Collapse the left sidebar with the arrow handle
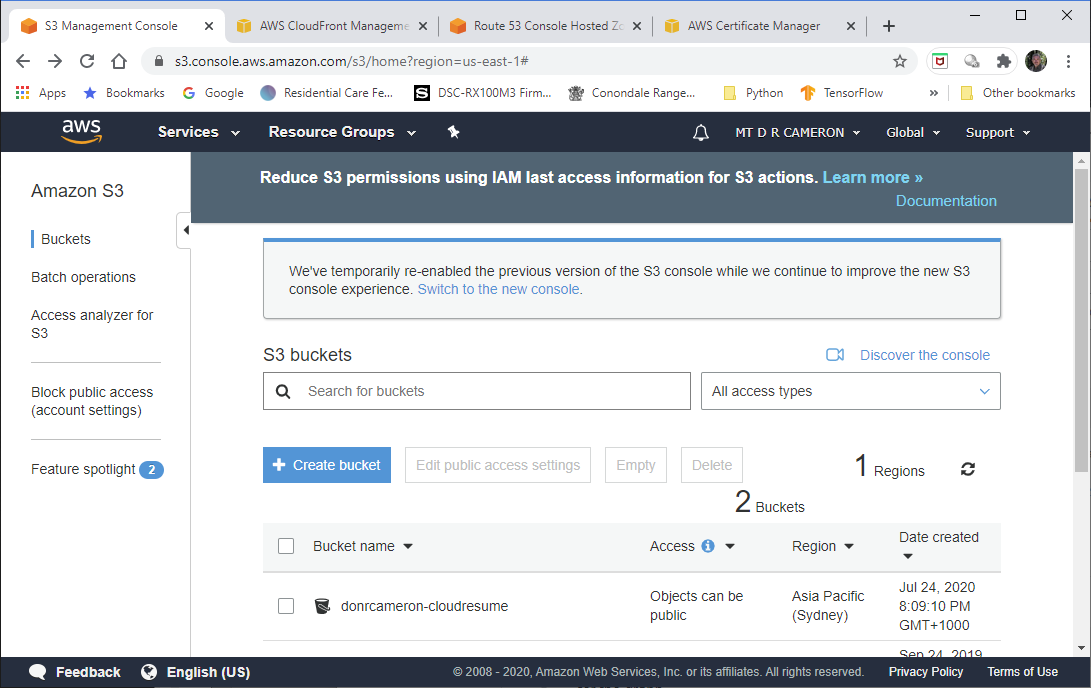The image size is (1091, 688). click(184, 230)
